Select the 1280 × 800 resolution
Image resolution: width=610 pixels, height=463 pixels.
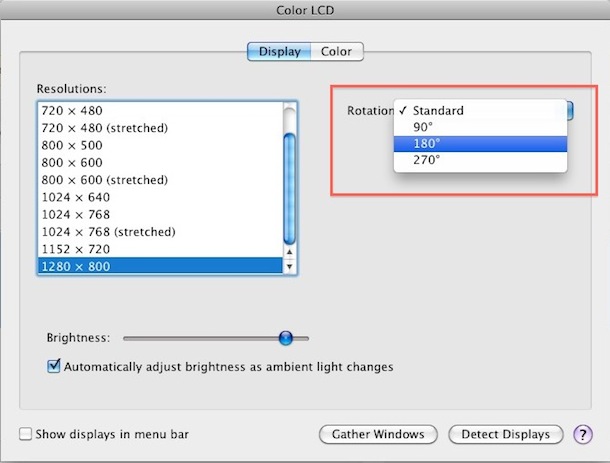pos(161,266)
